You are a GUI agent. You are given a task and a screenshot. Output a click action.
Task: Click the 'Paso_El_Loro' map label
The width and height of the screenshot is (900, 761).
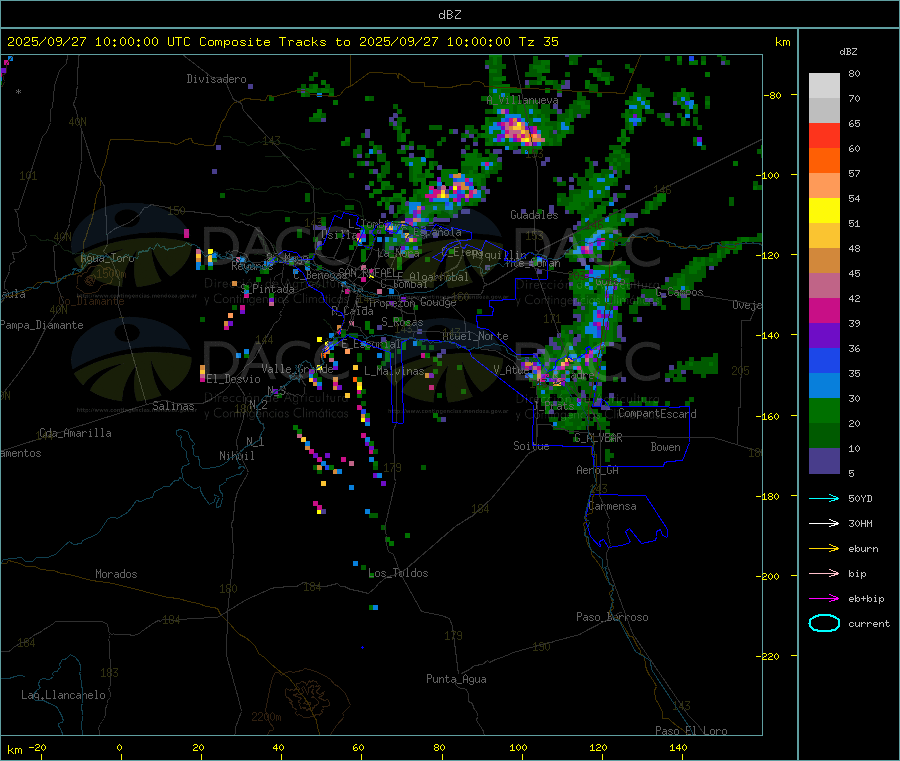pyautogui.click(x=691, y=731)
